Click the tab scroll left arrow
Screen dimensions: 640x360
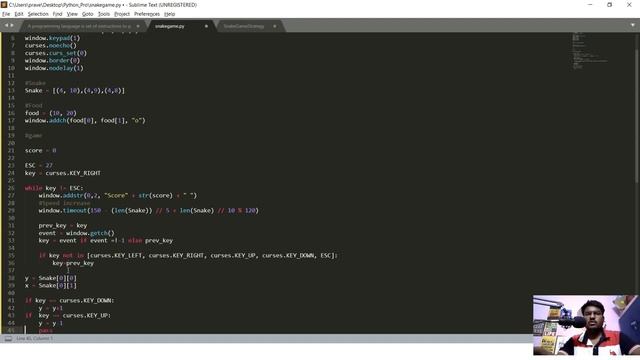tap(6, 25)
